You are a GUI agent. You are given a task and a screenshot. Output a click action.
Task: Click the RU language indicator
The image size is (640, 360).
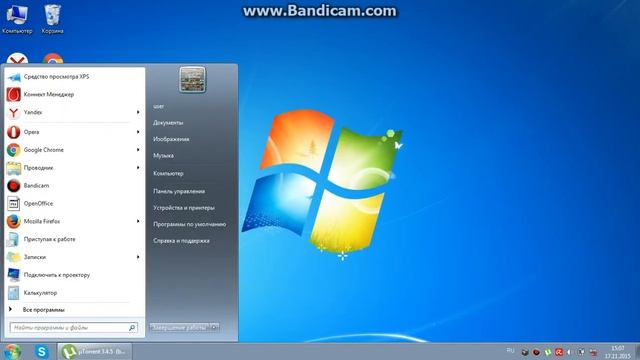coord(510,351)
